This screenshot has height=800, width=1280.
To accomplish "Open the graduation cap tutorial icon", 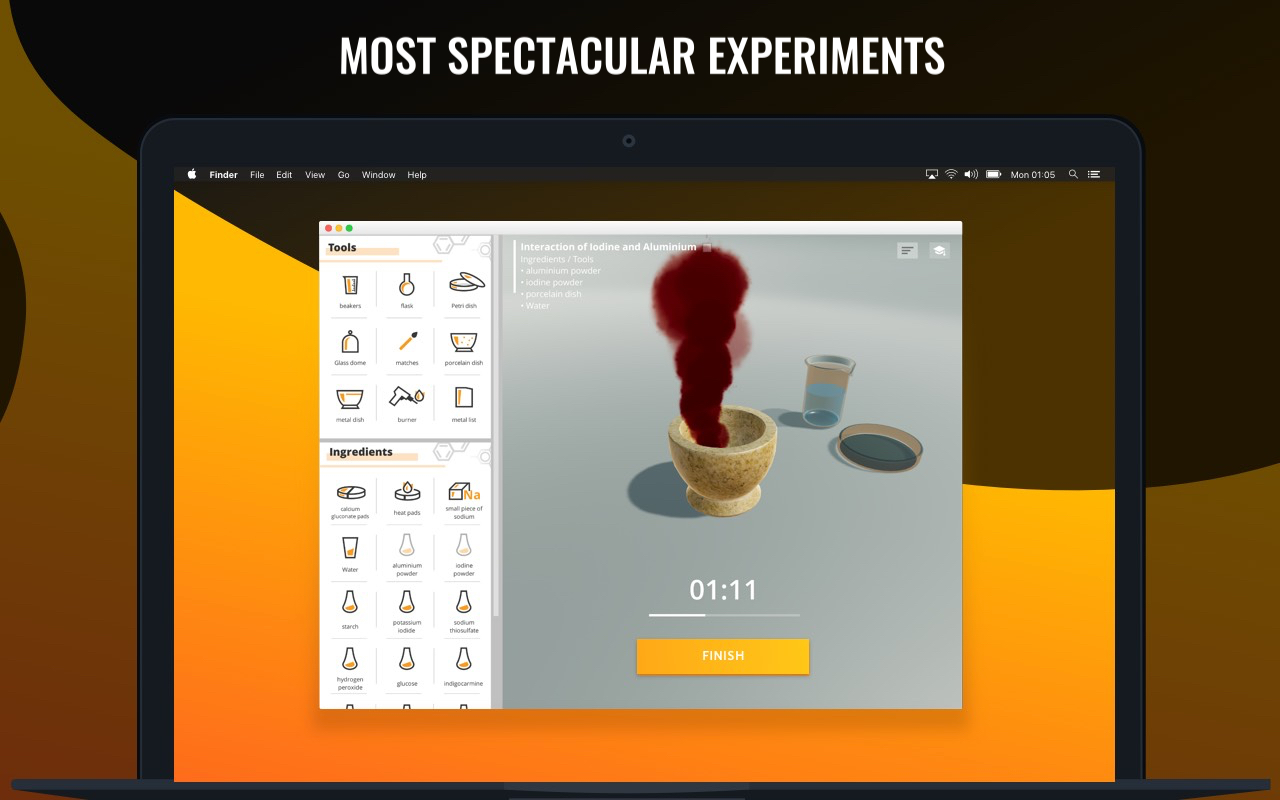I will point(939,251).
